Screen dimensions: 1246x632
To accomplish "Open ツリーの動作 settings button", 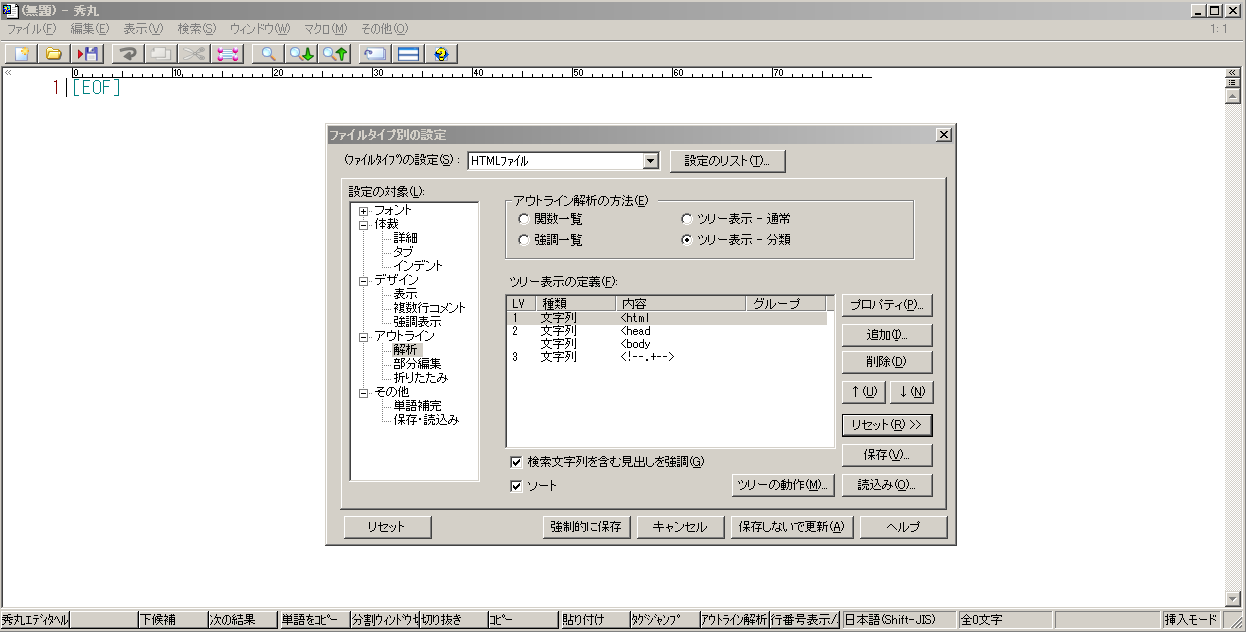I will (x=784, y=485).
